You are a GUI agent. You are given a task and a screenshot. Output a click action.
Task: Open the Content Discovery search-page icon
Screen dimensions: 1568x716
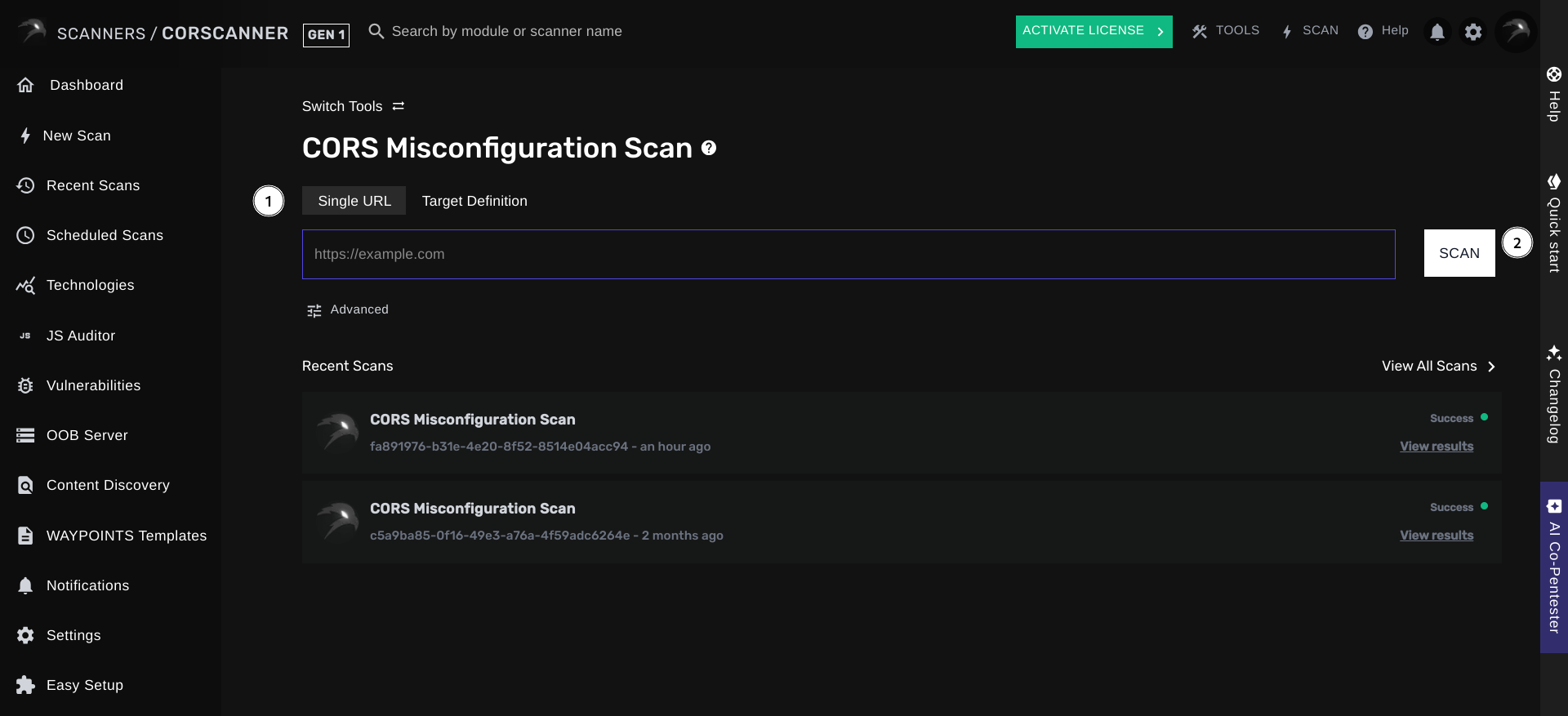click(25, 485)
